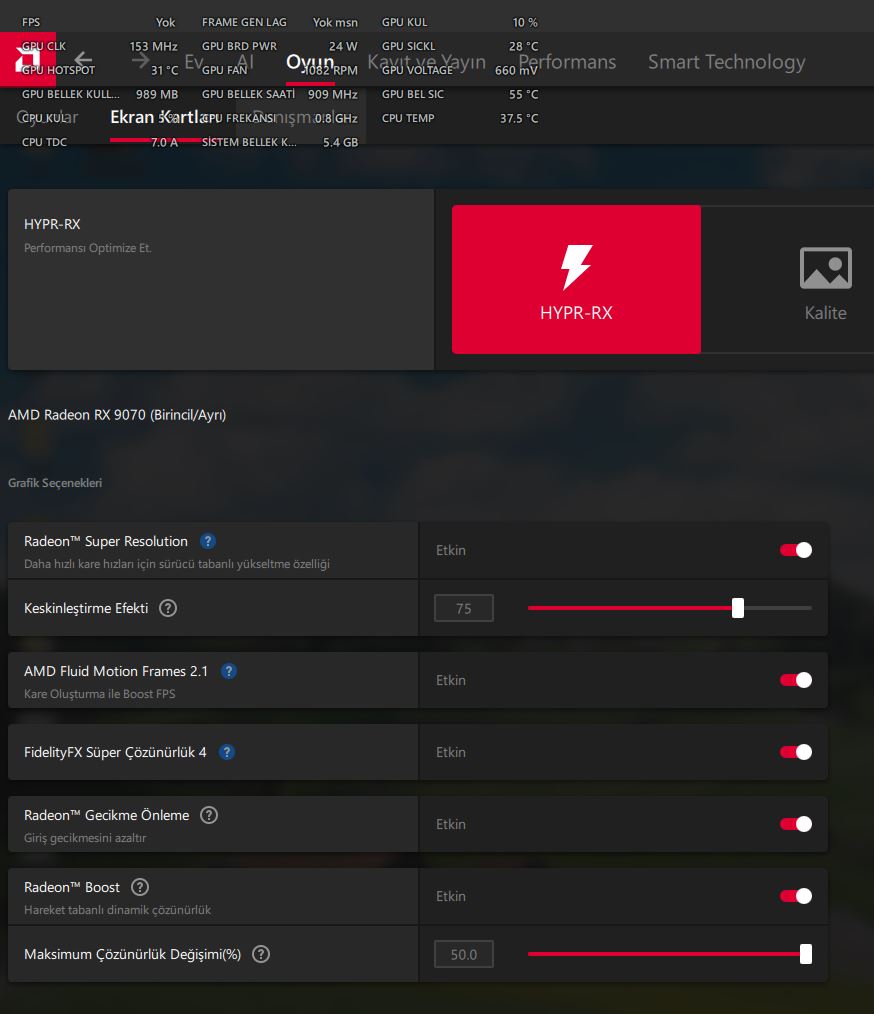Click the CPU TEMP overlay label

[408, 118]
